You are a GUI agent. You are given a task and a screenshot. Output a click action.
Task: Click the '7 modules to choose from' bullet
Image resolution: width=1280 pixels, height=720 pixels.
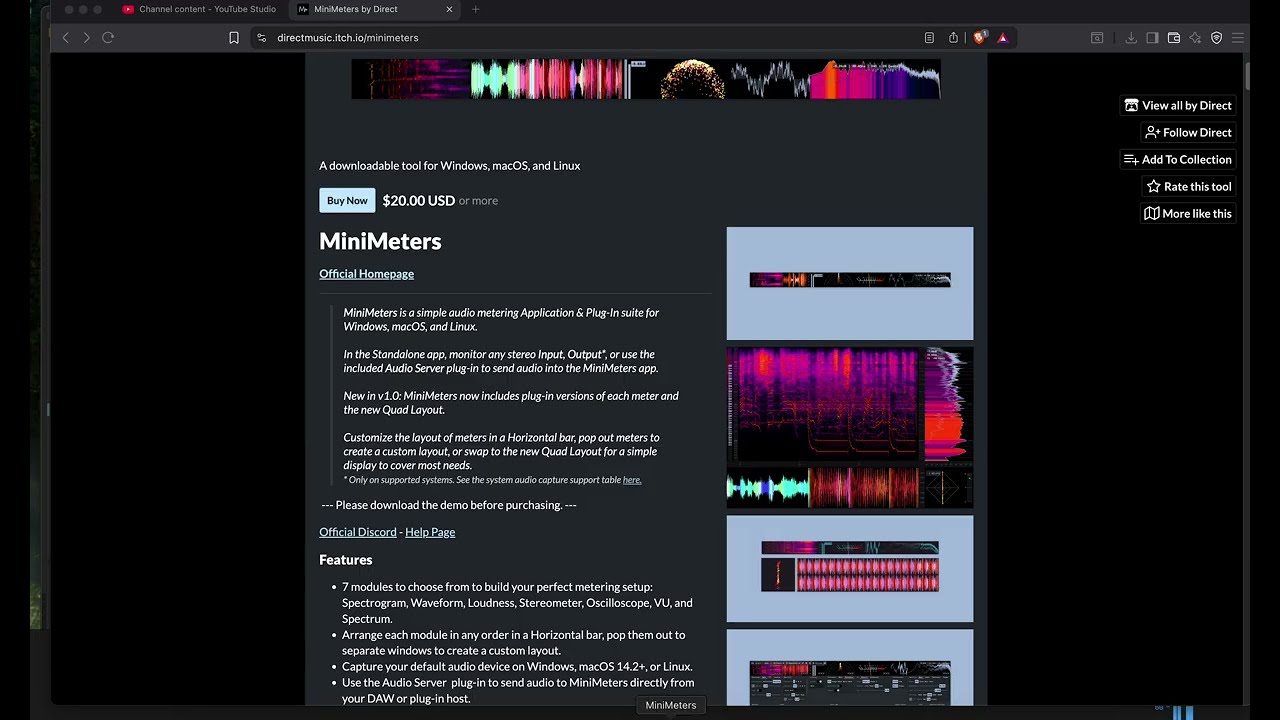(517, 603)
